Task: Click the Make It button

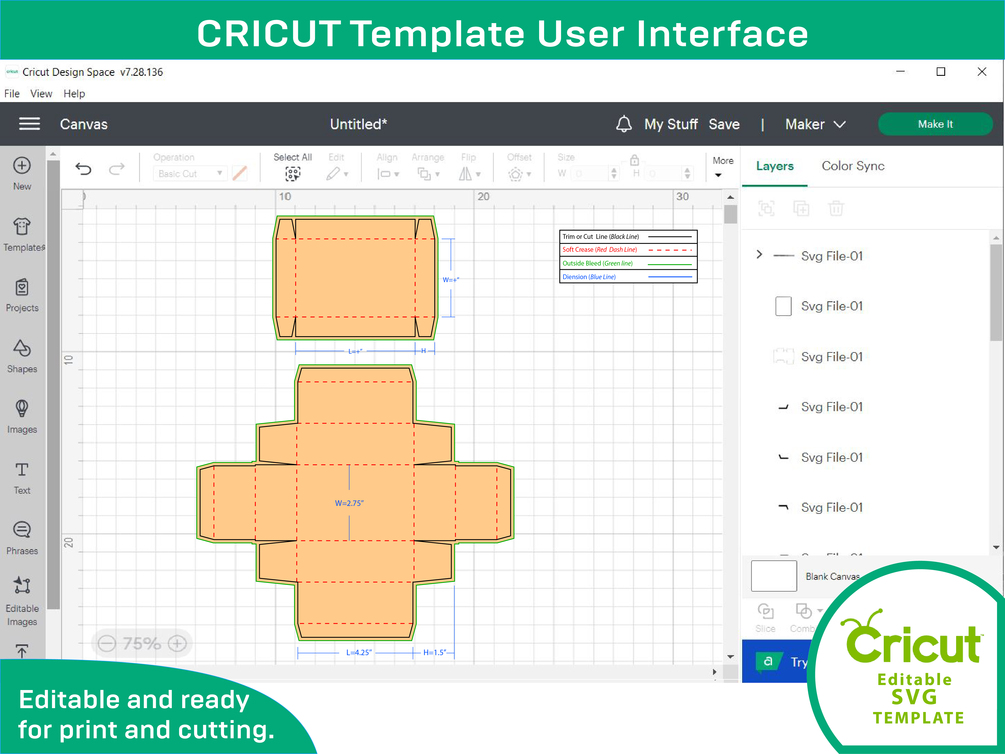Action: coord(935,124)
